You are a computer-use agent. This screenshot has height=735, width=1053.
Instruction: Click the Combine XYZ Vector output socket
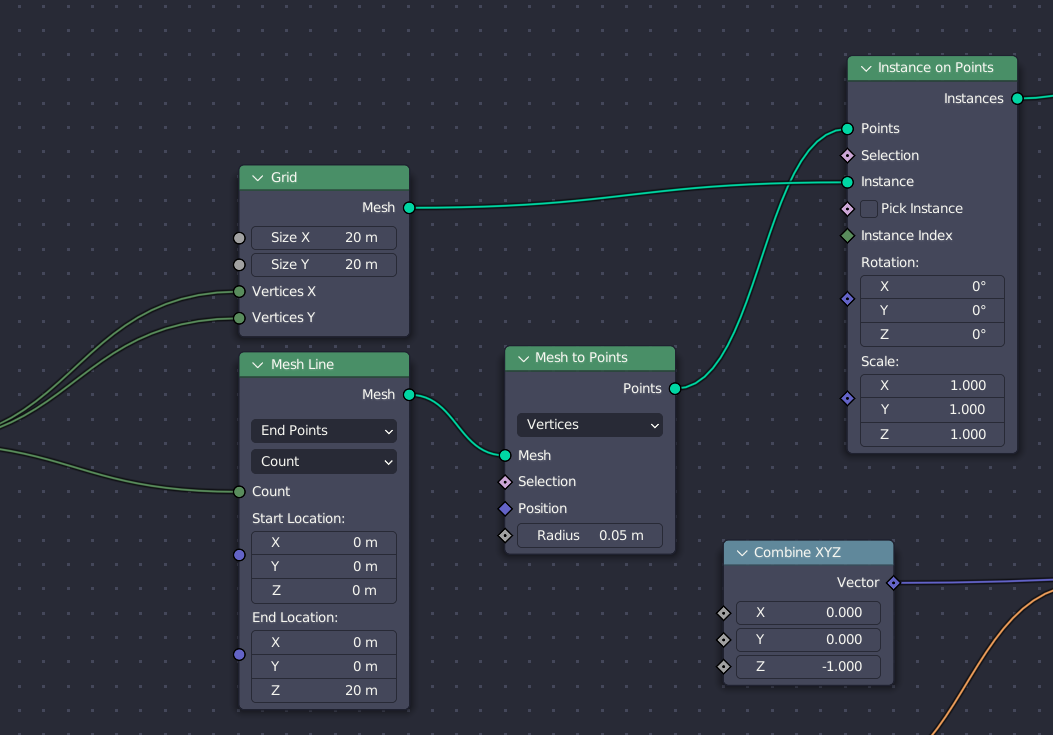pyautogui.click(x=893, y=582)
